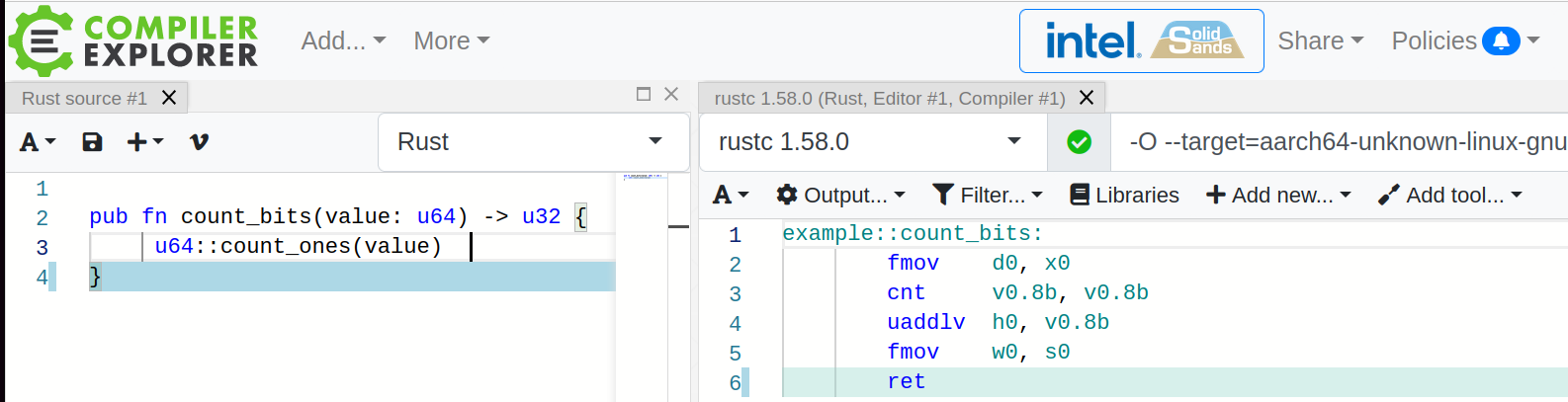Click source line number 2
The height and width of the screenshot is (402, 1568).
(x=42, y=217)
